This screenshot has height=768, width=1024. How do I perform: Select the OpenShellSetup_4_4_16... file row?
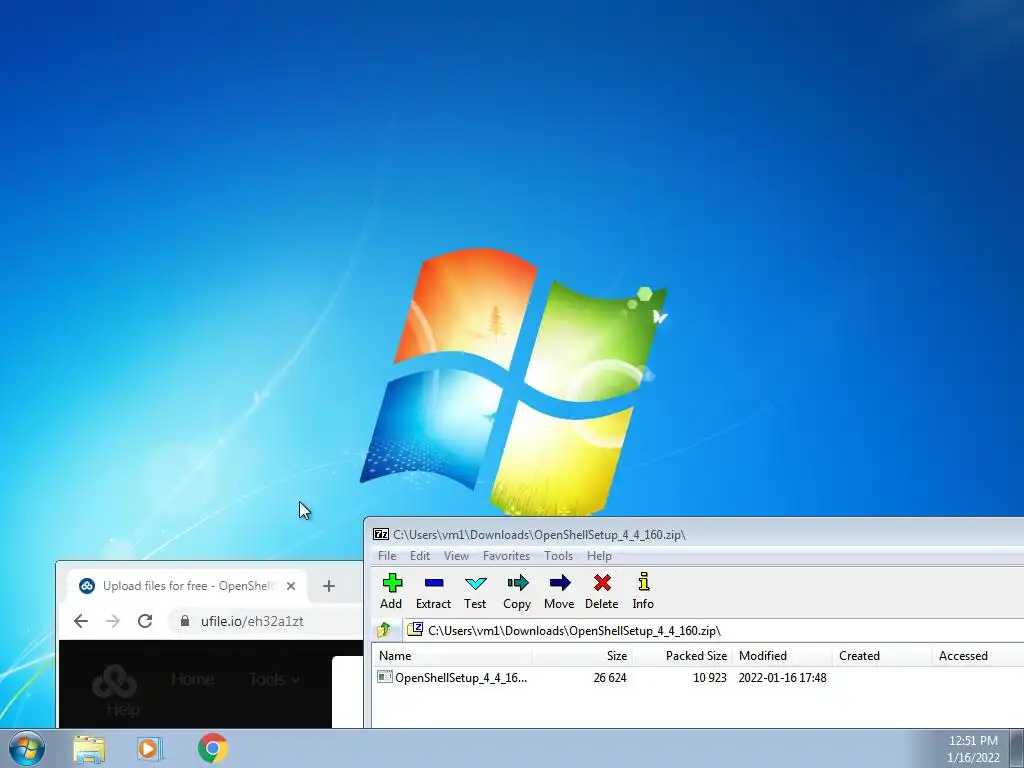point(697,677)
